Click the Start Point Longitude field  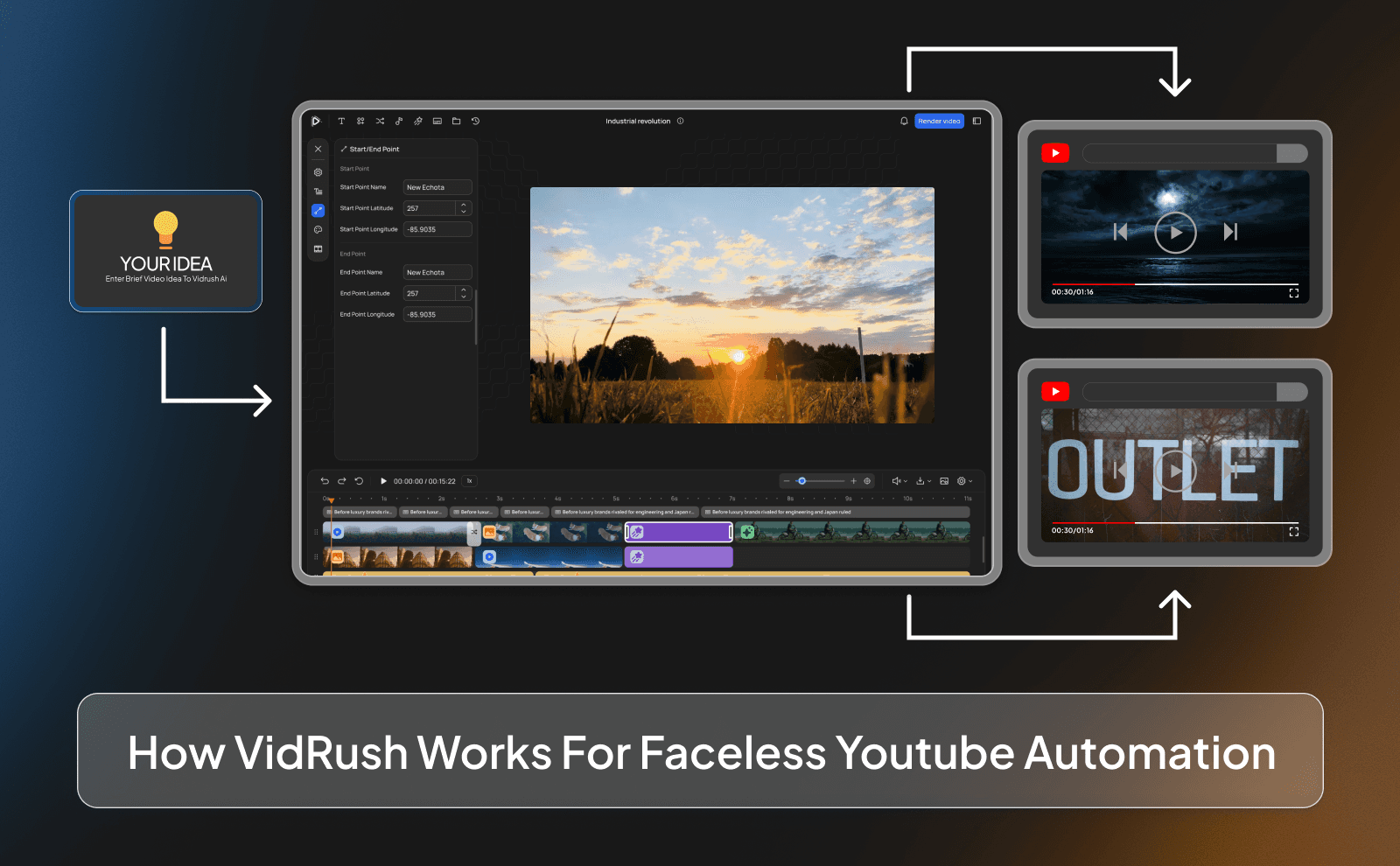437,229
